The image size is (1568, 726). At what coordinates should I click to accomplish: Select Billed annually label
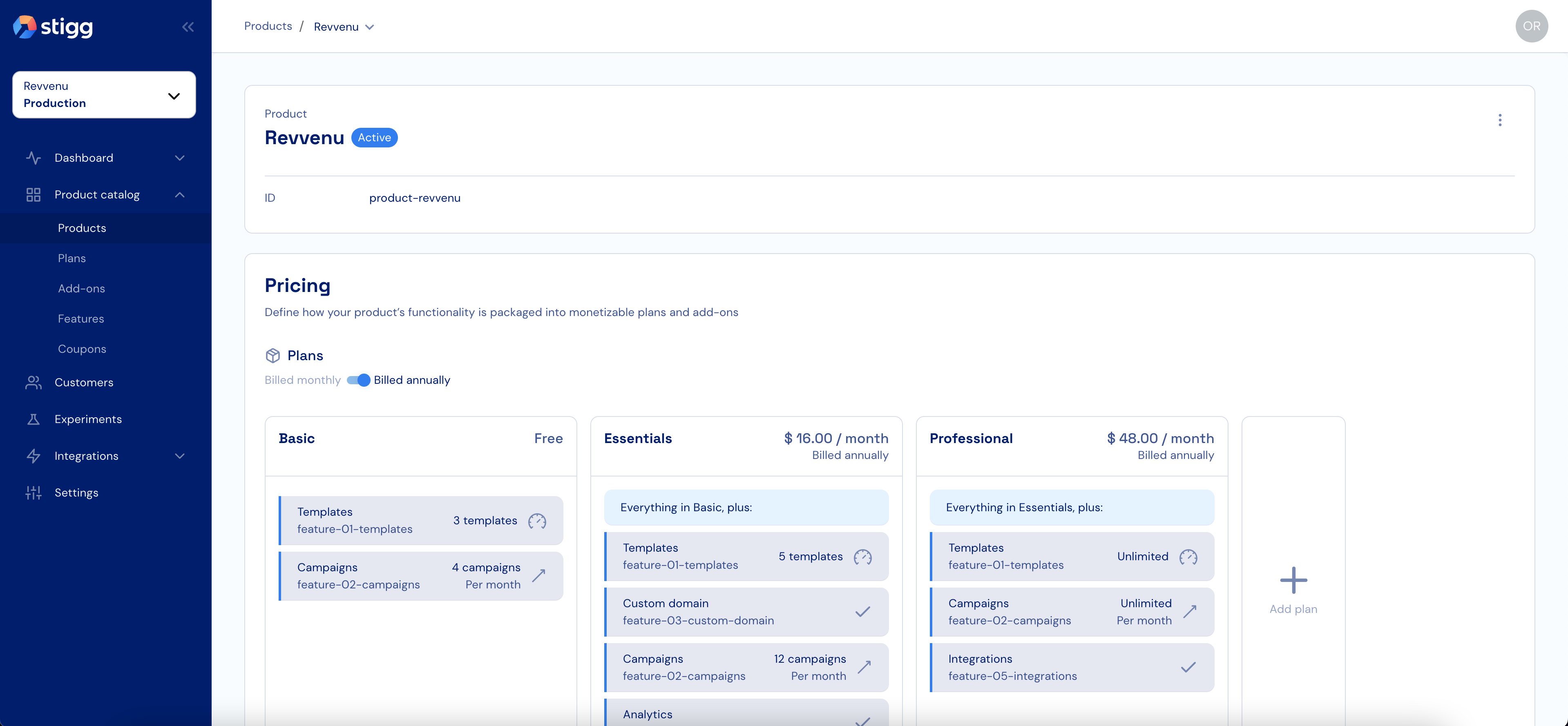click(x=412, y=380)
